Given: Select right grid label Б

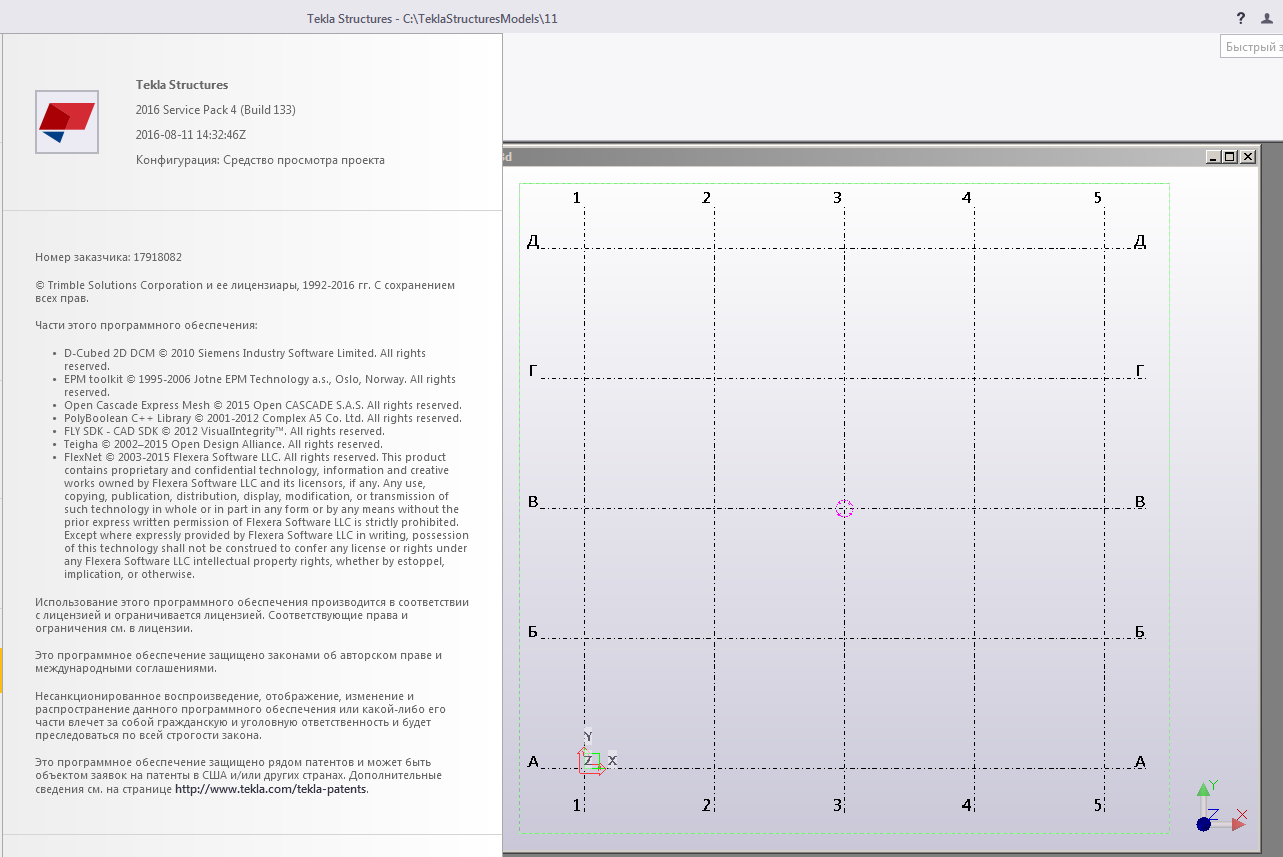Looking at the screenshot, I should [1140, 632].
